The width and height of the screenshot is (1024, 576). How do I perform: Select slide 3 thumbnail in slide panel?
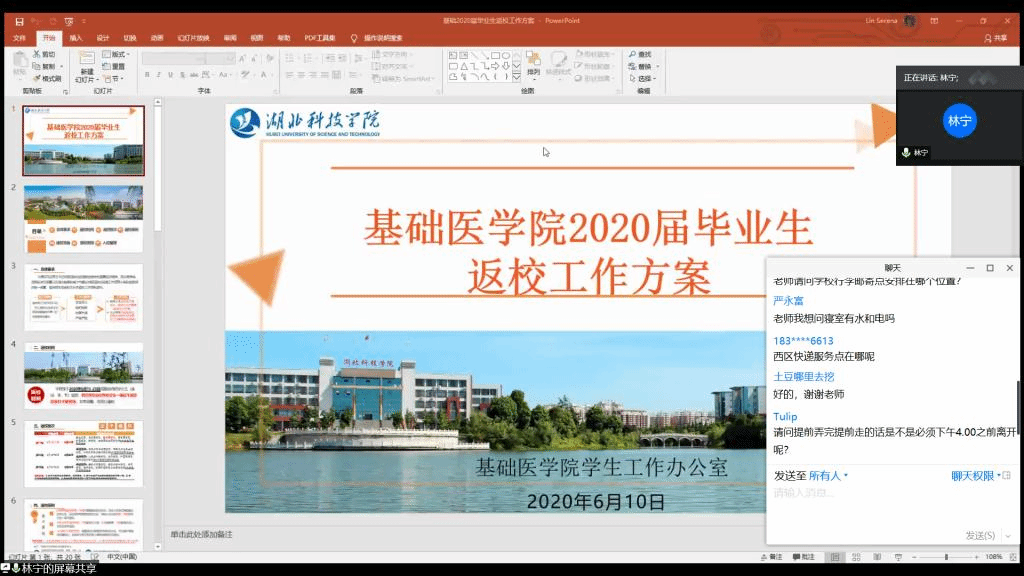pyautogui.click(x=83, y=297)
